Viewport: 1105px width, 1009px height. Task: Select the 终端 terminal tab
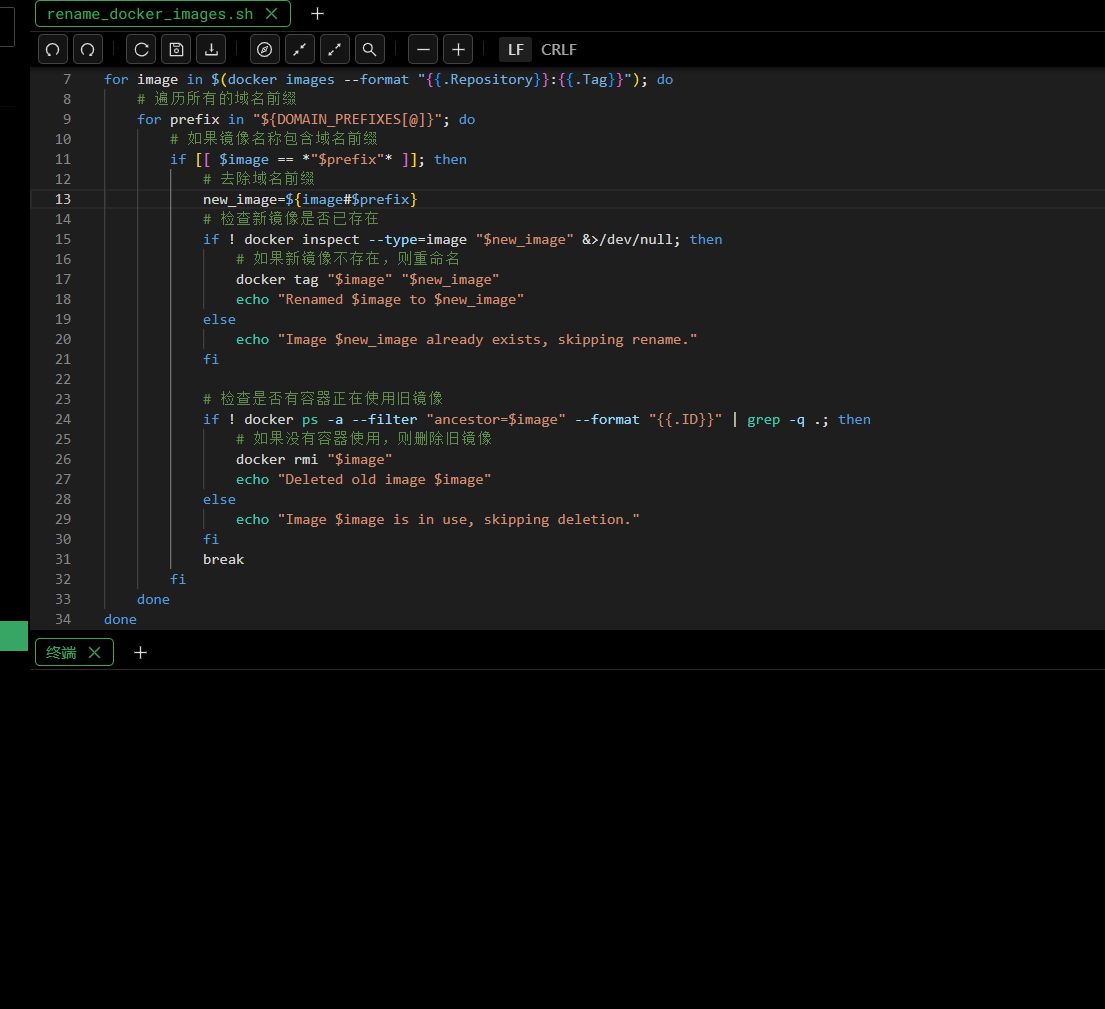61,652
